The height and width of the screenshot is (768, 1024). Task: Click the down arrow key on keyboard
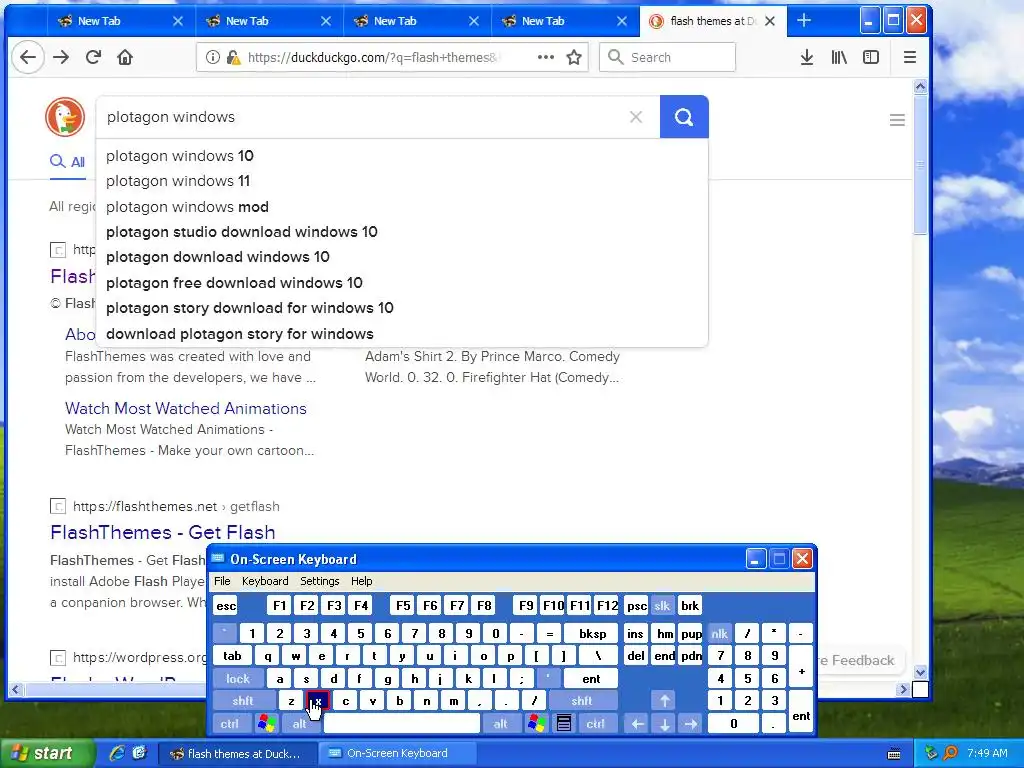point(664,724)
